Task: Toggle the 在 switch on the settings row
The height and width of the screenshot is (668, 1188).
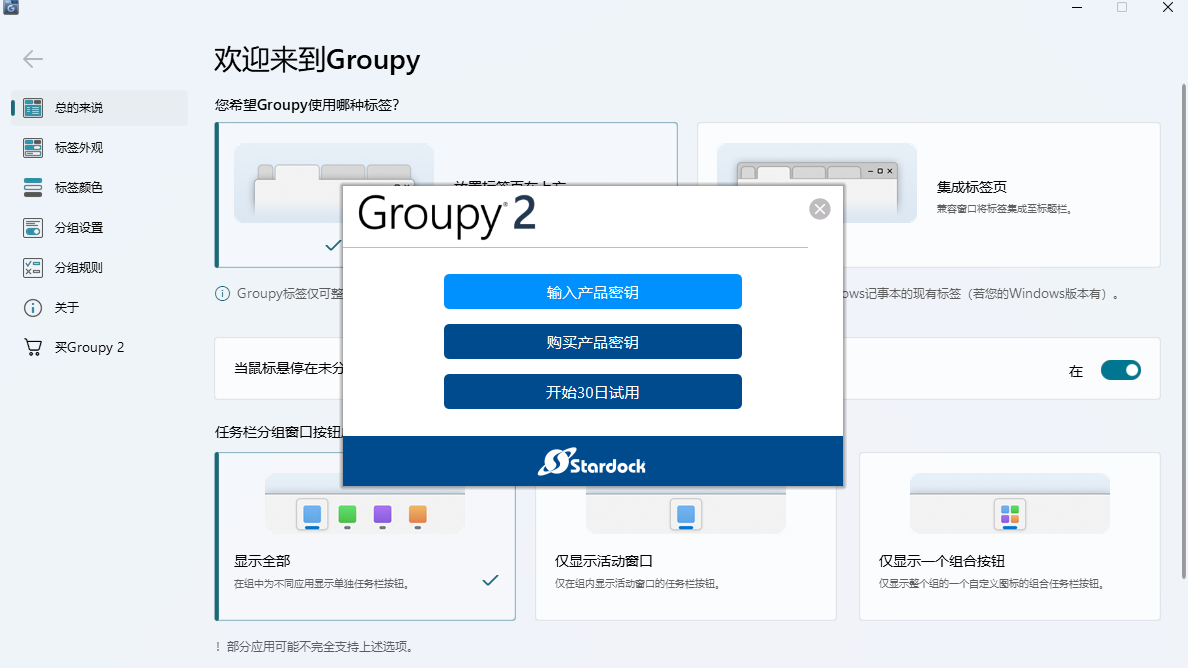Action: coord(1120,369)
